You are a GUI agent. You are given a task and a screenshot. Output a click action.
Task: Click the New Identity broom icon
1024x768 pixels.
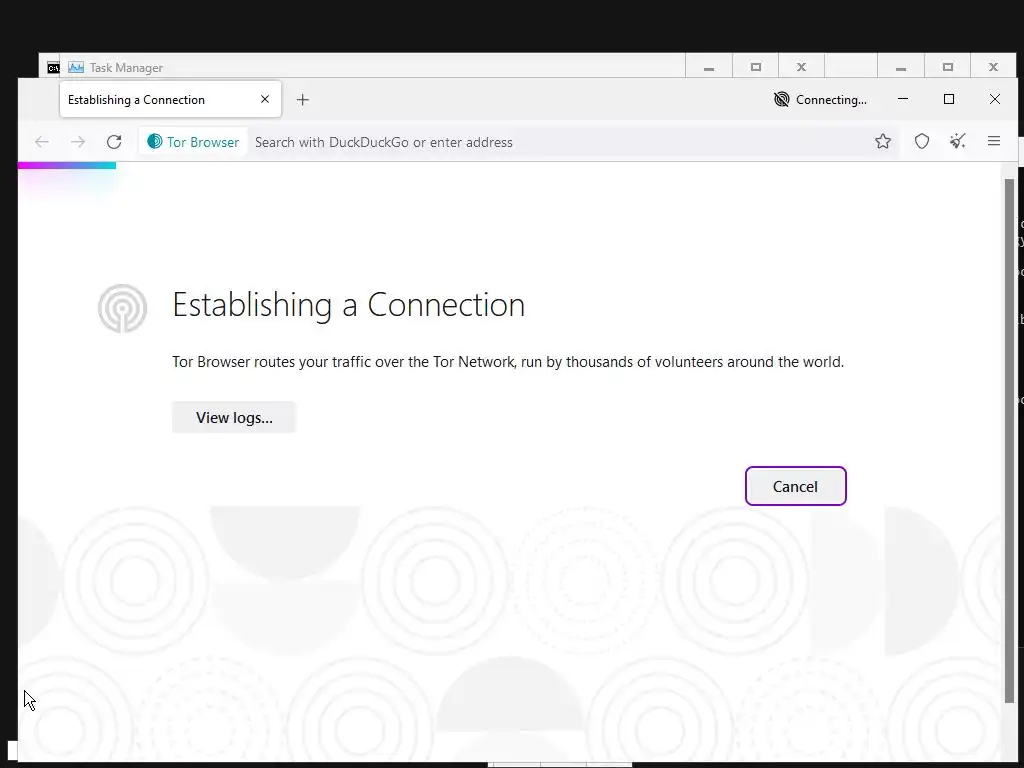(x=957, y=141)
